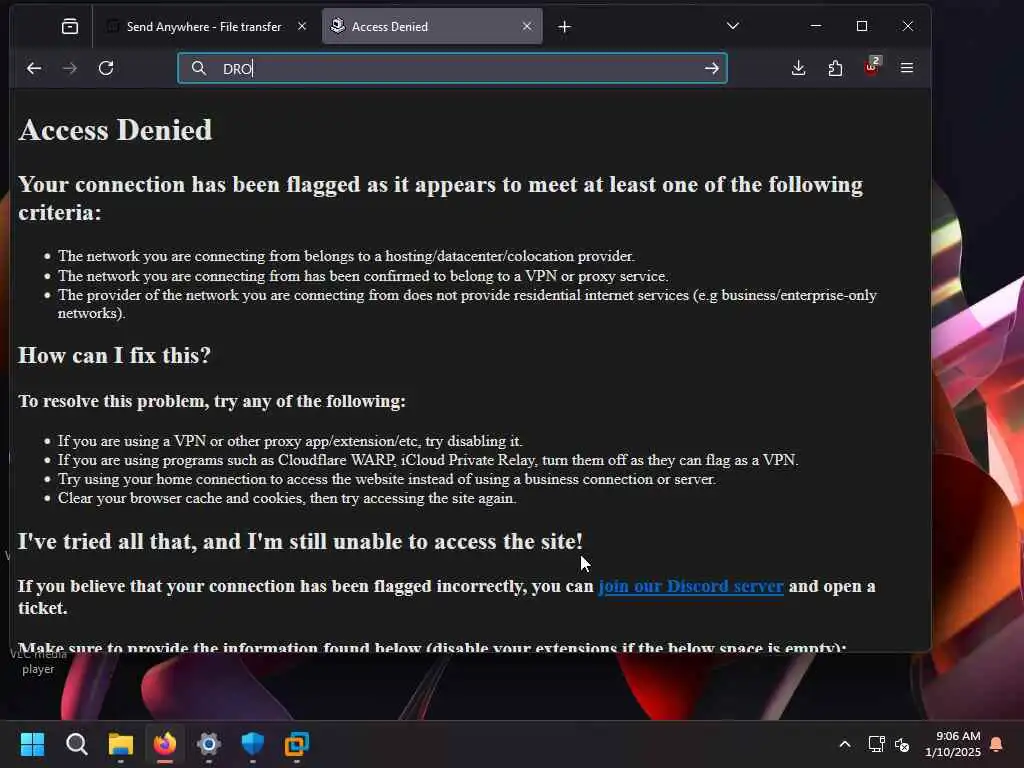1024x768 pixels.
Task: Select the Access Denied tab
Action: pos(432,27)
